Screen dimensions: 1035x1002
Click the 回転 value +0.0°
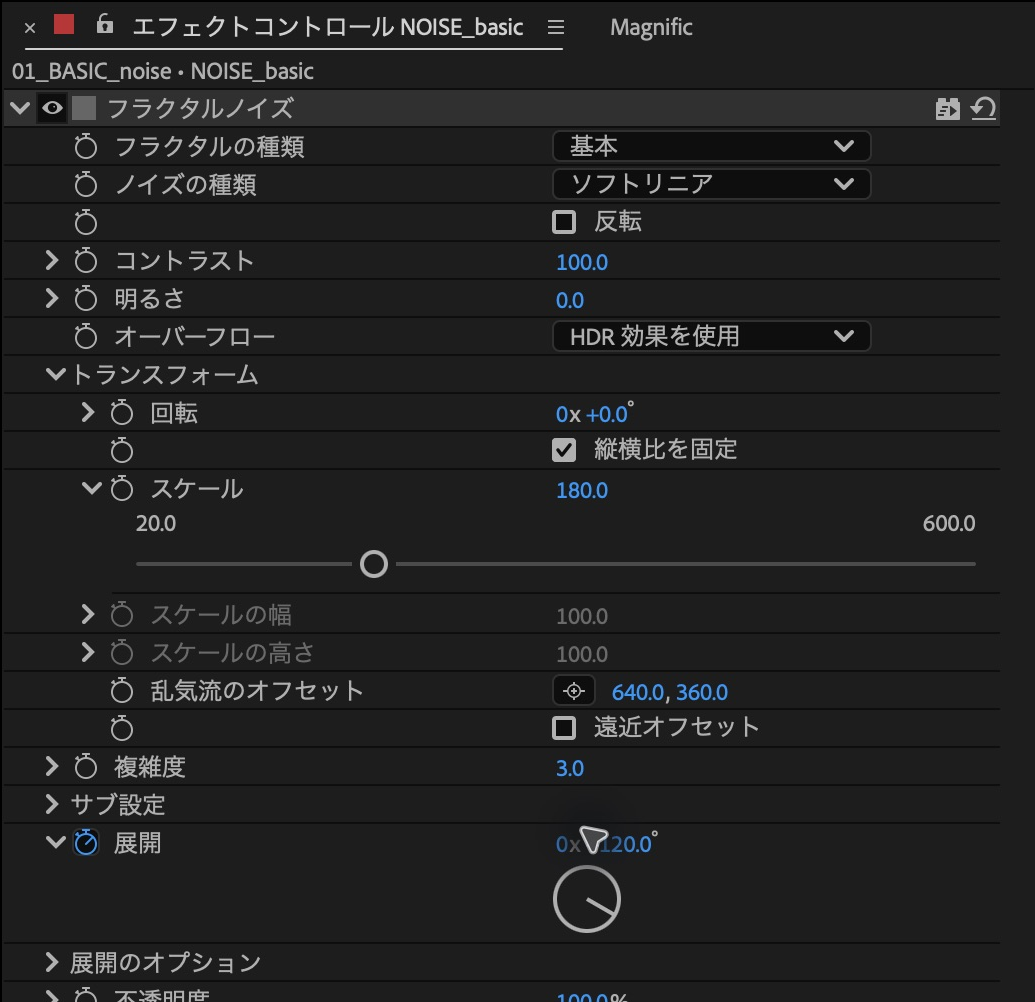(x=609, y=414)
